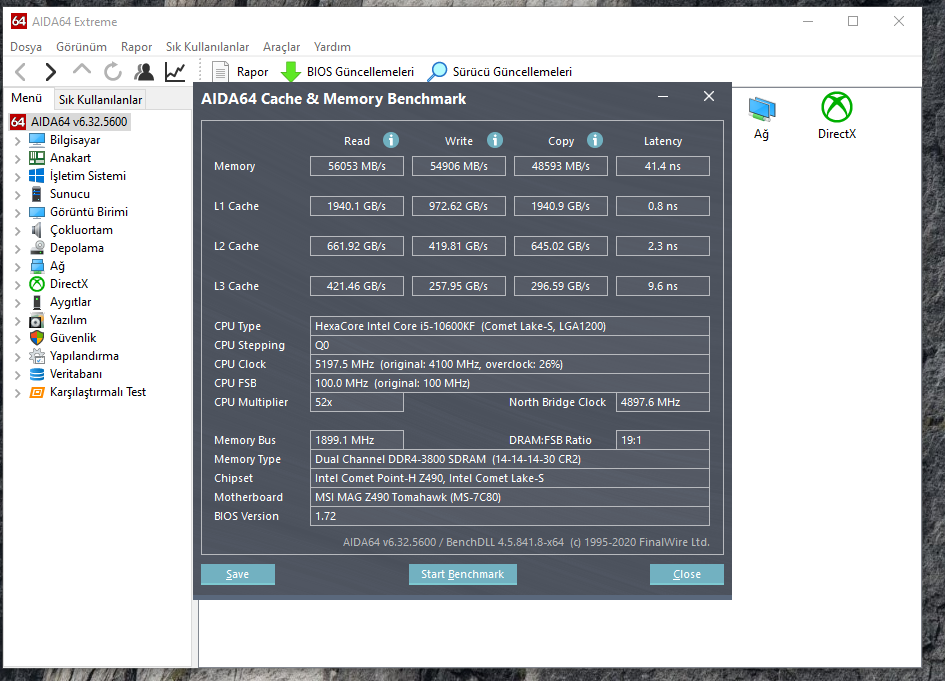Click the up-level arrow toolbar icon

click(x=82, y=70)
